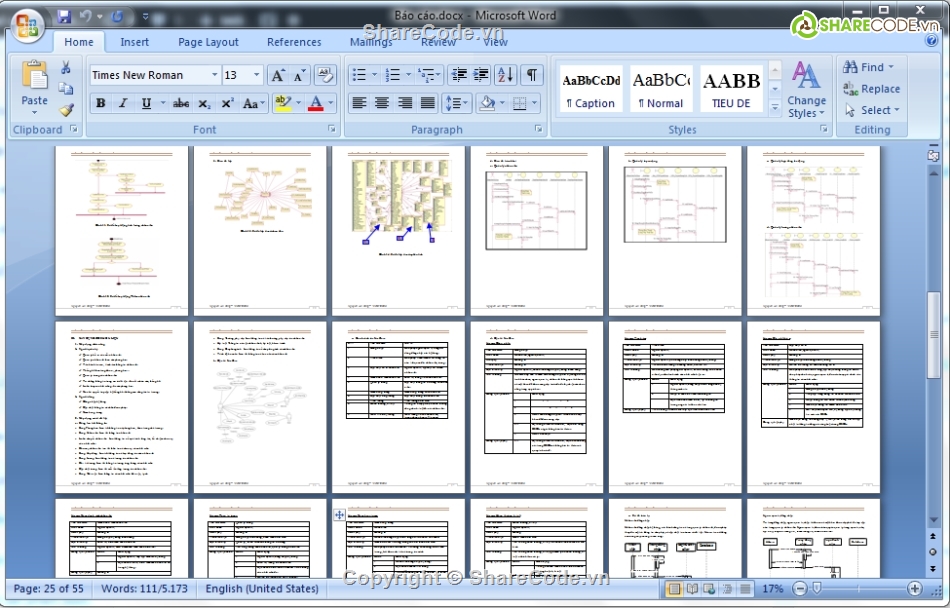Apply the Caption style
The width and height of the screenshot is (950, 608).
[x=591, y=89]
